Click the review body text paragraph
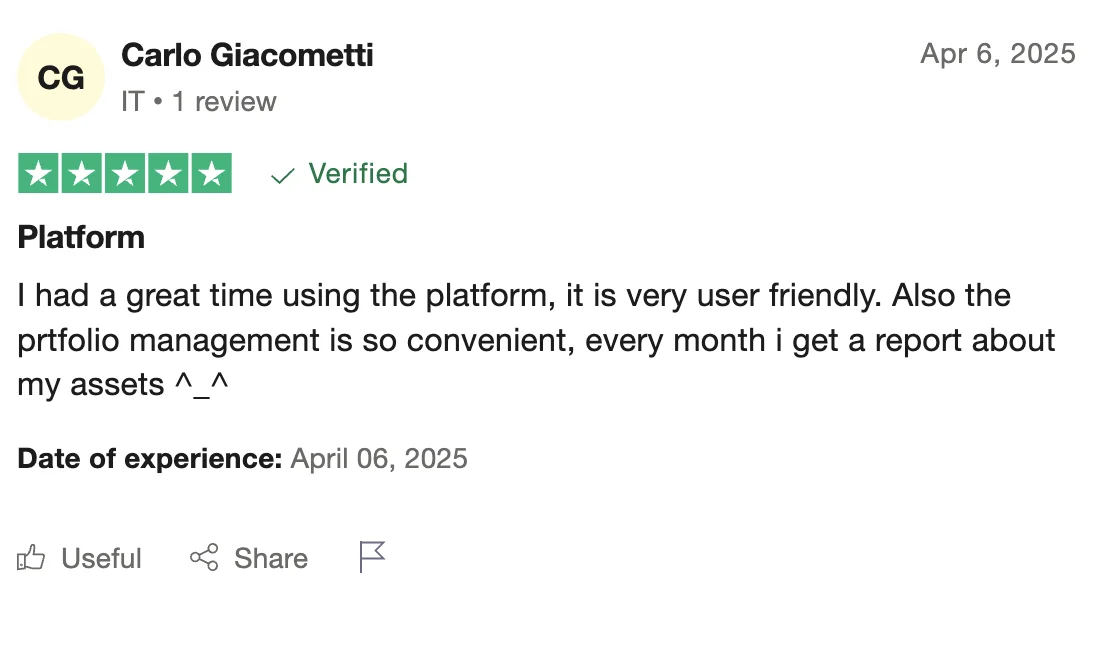1104x646 pixels. pos(537,341)
